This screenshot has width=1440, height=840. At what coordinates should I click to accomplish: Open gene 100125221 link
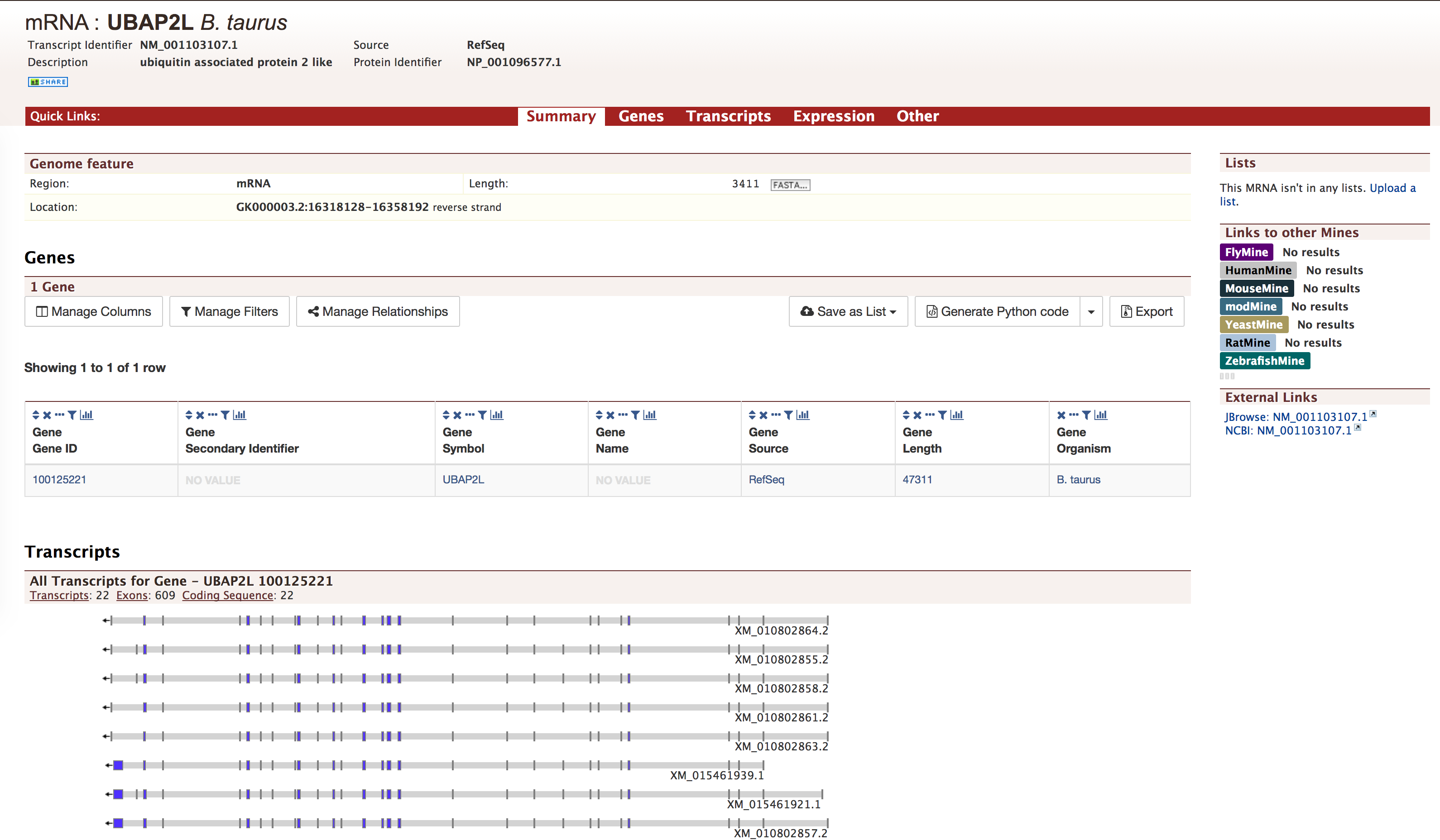point(59,480)
